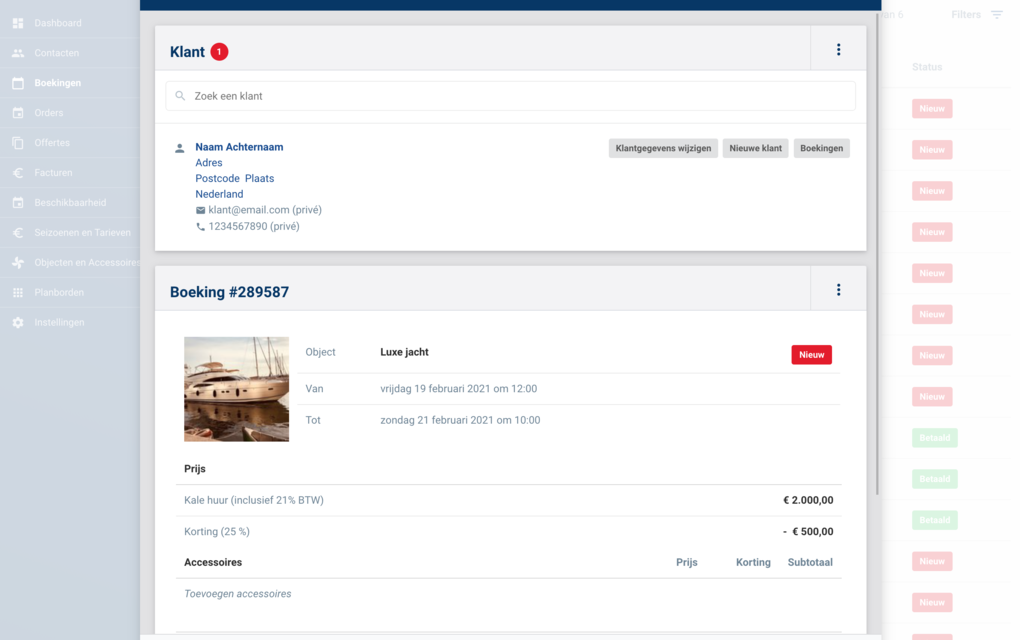Click the Zoek een klant search field
Image resolution: width=1020 pixels, height=640 pixels.
[510, 96]
